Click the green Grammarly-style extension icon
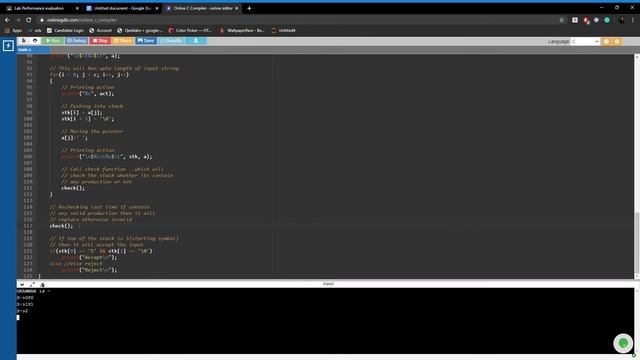Image resolution: width=640 pixels, height=360 pixels. click(x=607, y=20)
